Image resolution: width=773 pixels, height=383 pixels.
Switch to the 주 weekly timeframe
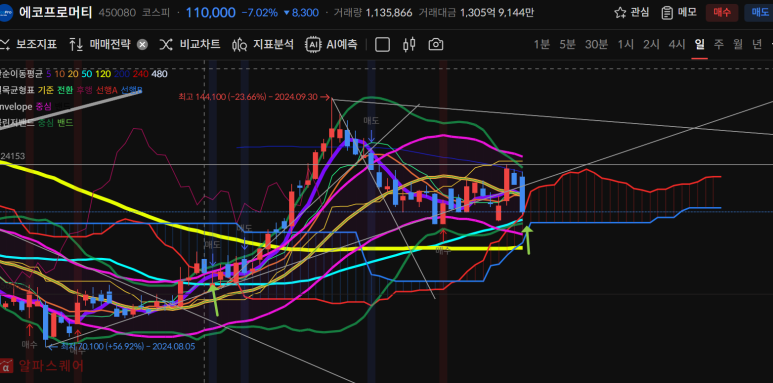point(719,44)
